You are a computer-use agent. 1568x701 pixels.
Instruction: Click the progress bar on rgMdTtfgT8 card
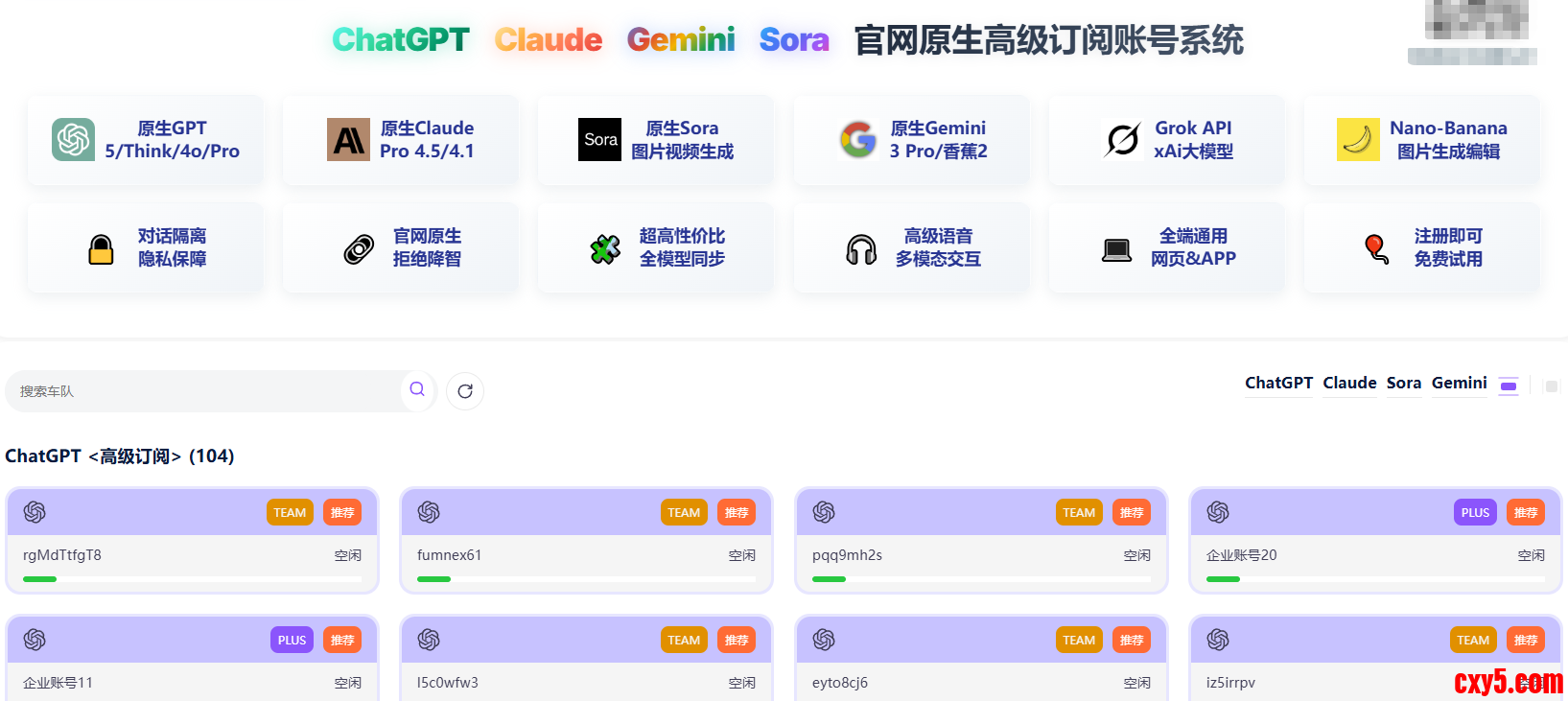pos(193,579)
